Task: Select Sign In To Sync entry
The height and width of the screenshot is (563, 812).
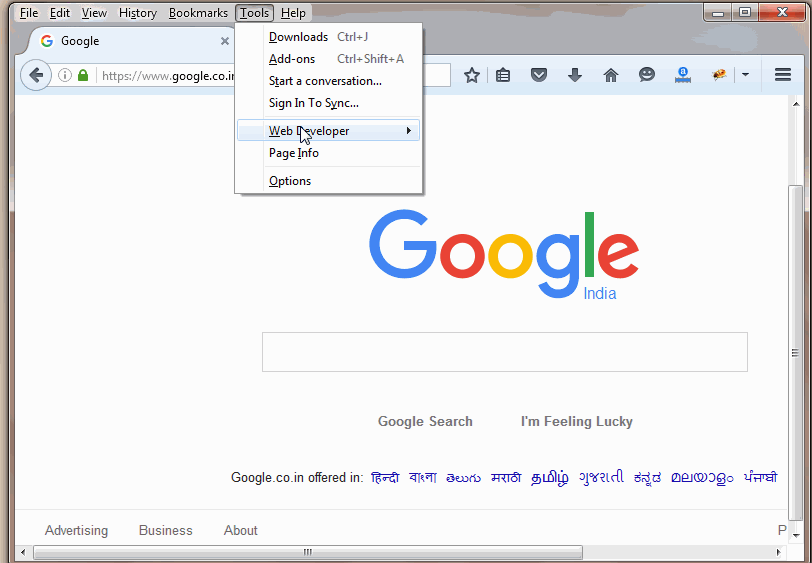Action: (x=329, y=103)
